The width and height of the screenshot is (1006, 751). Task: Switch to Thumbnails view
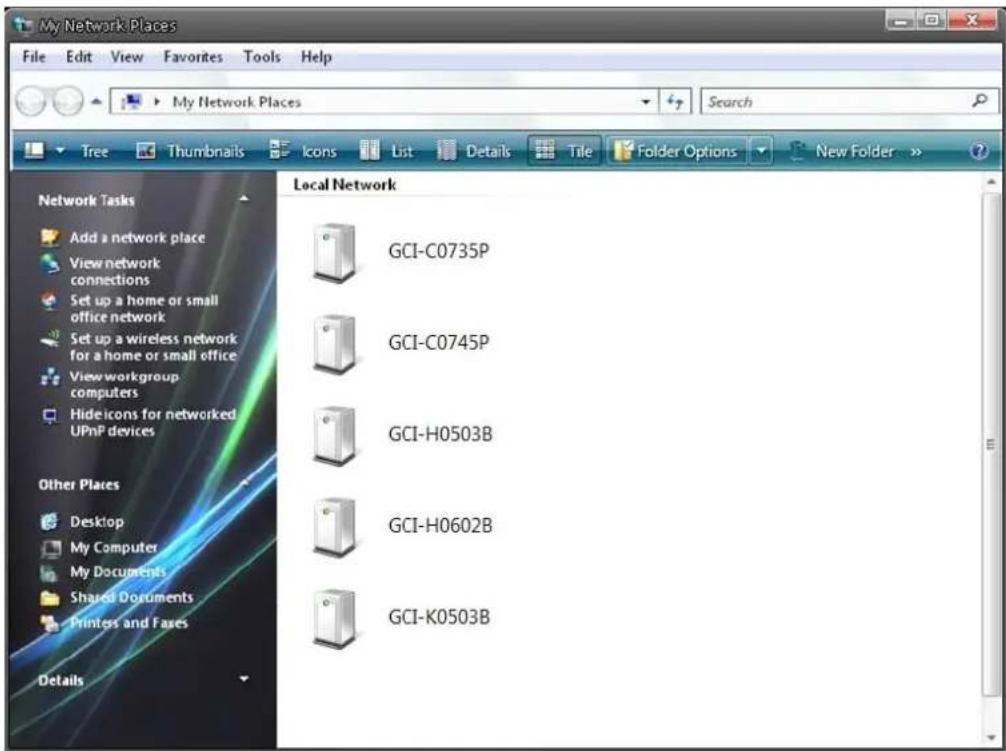pos(191,151)
